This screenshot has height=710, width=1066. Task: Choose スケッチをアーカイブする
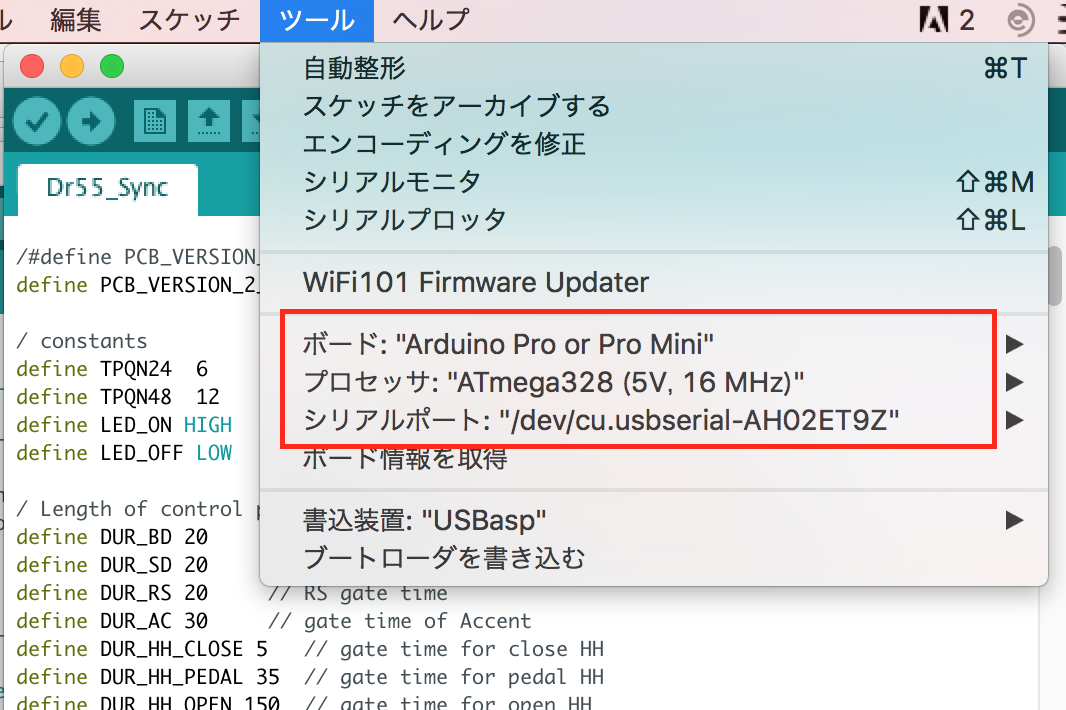pyautogui.click(x=653, y=106)
